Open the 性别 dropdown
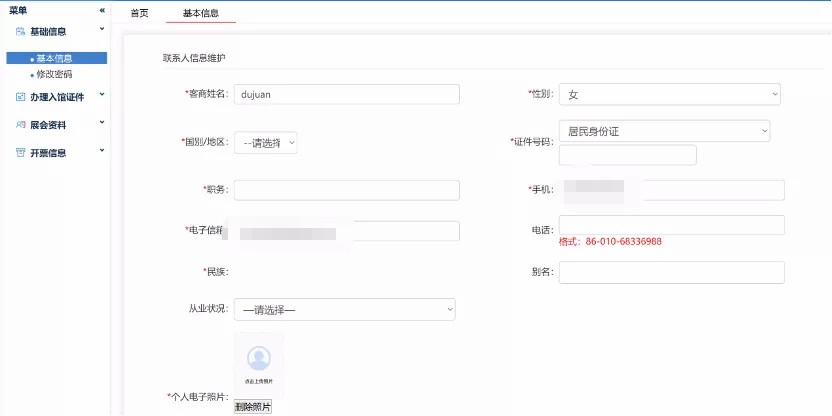Image resolution: width=832 pixels, height=416 pixels. [x=669, y=94]
